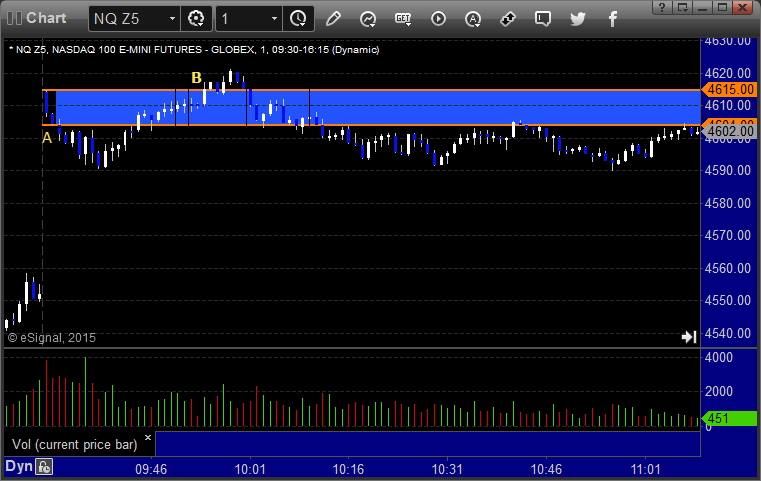Toggle the symbol link arrows icon
Viewport: 761px width, 481px height.
[508, 19]
